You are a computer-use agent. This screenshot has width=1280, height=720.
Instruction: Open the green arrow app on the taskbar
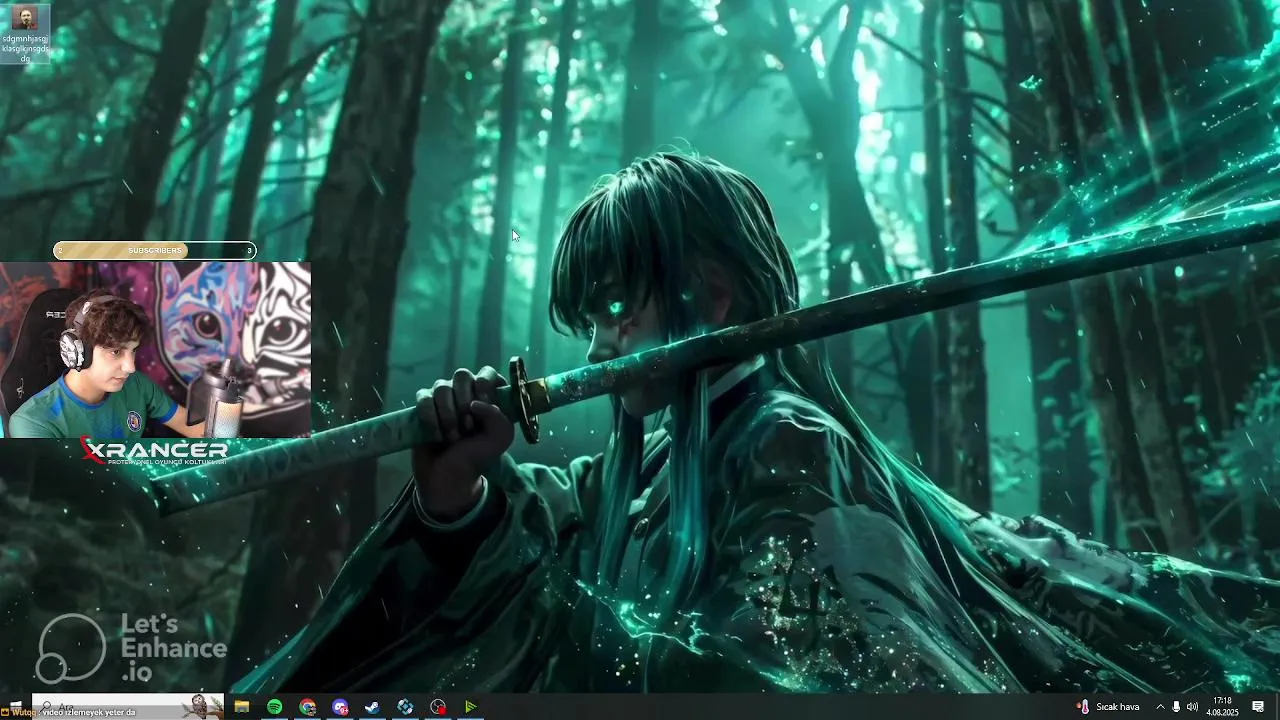point(470,706)
